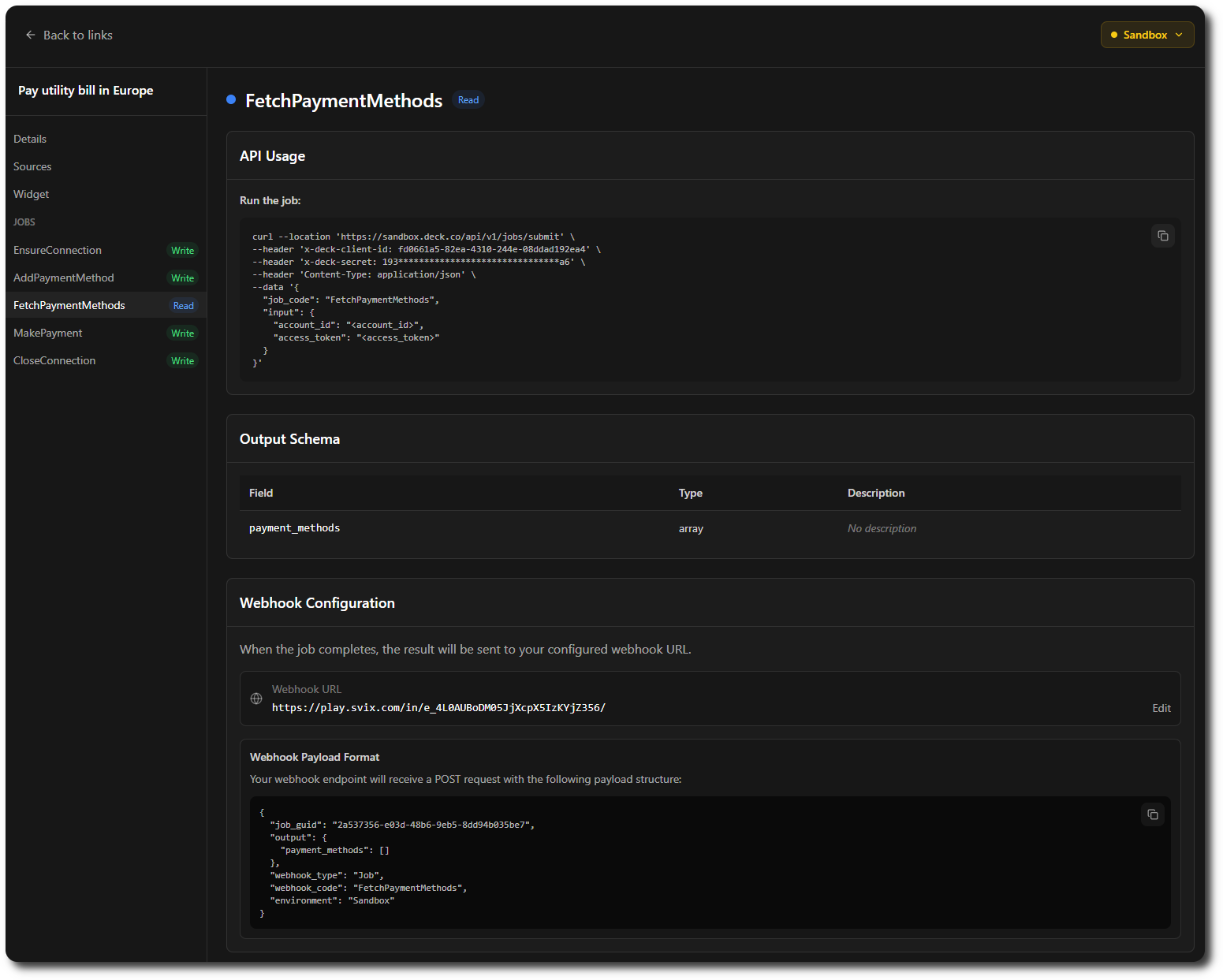Click the Description column header
This screenshot has height=980, width=1223.
876,493
